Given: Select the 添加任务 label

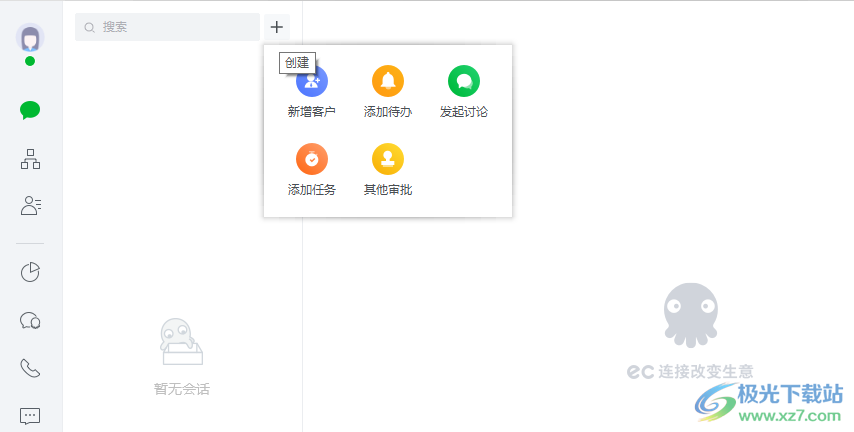Looking at the screenshot, I should (312, 190).
